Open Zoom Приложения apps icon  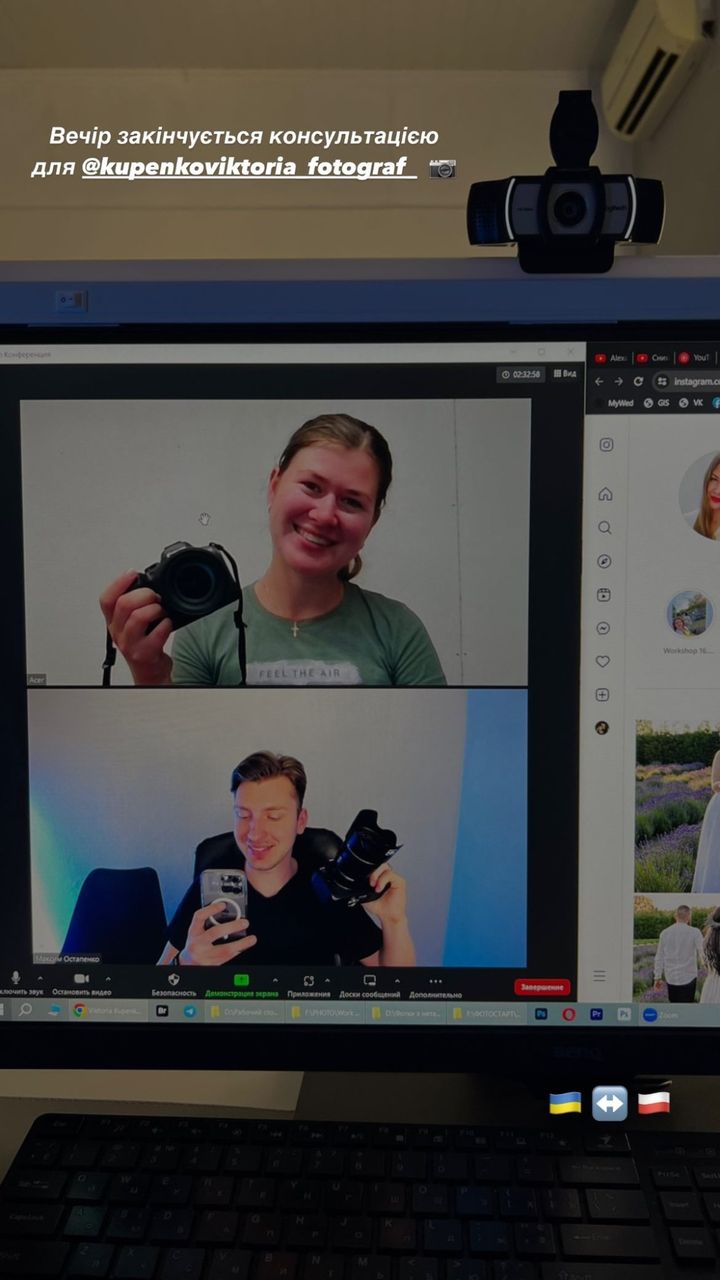tap(309, 981)
